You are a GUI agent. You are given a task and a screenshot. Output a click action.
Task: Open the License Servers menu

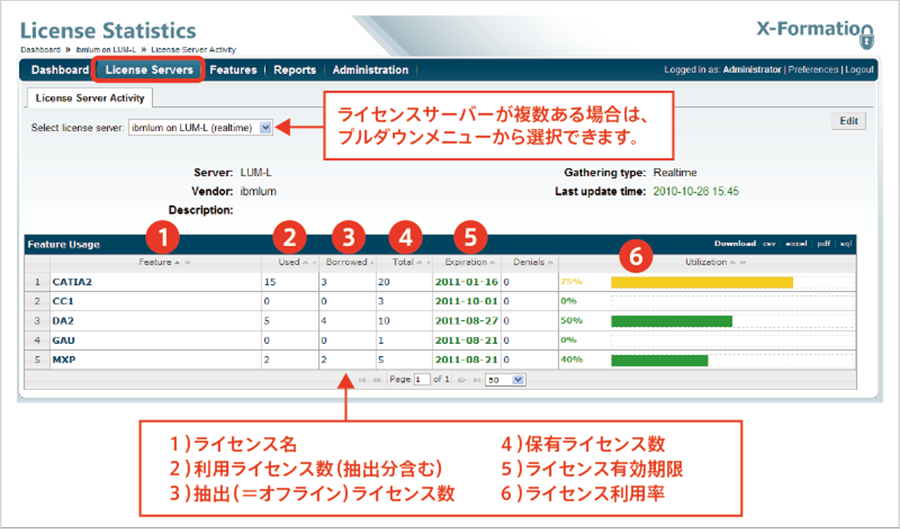pyautogui.click(x=149, y=70)
